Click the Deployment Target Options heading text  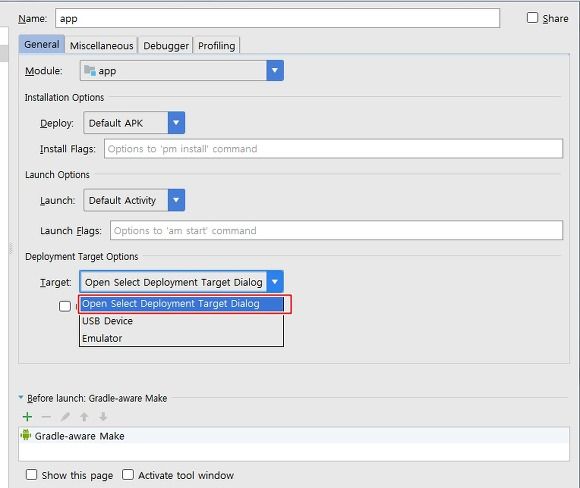82,256
